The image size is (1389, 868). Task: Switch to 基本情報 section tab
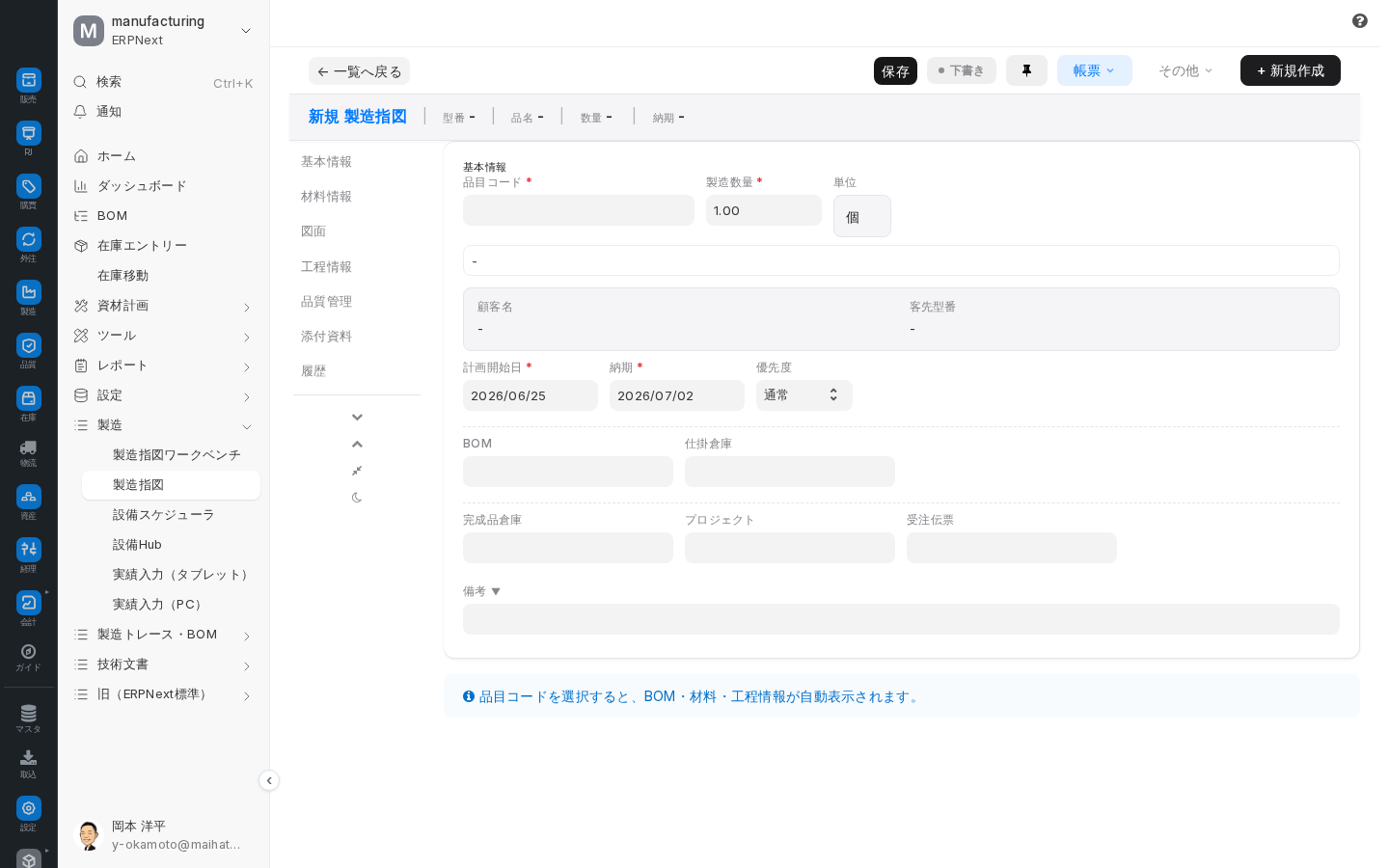pos(326,162)
